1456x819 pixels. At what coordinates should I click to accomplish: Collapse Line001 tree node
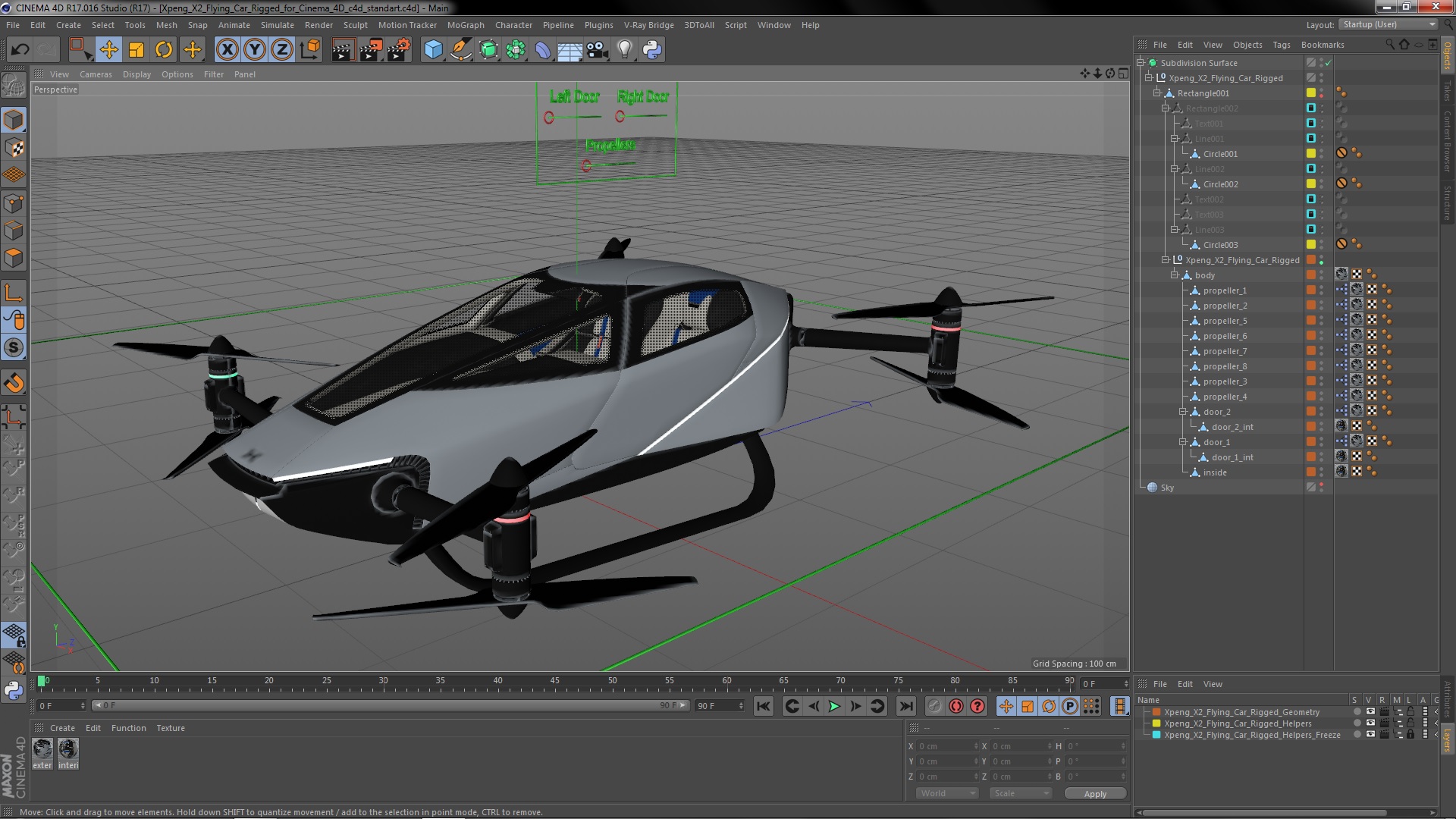[1174, 139]
